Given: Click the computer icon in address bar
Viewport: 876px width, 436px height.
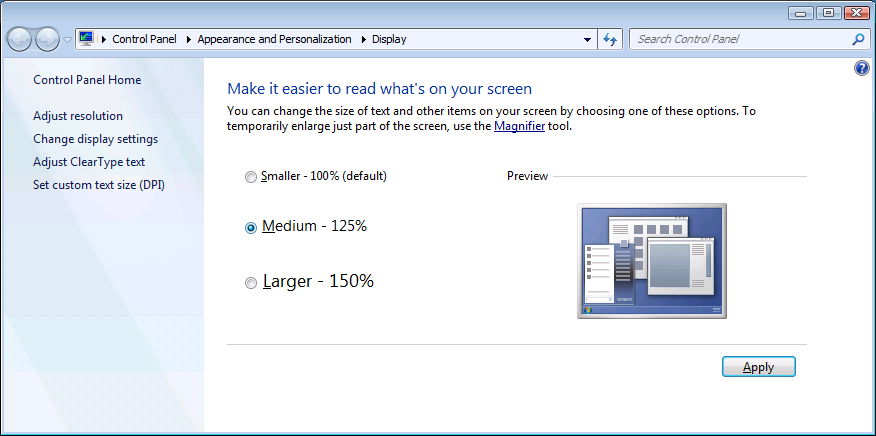Looking at the screenshot, I should click(86, 39).
